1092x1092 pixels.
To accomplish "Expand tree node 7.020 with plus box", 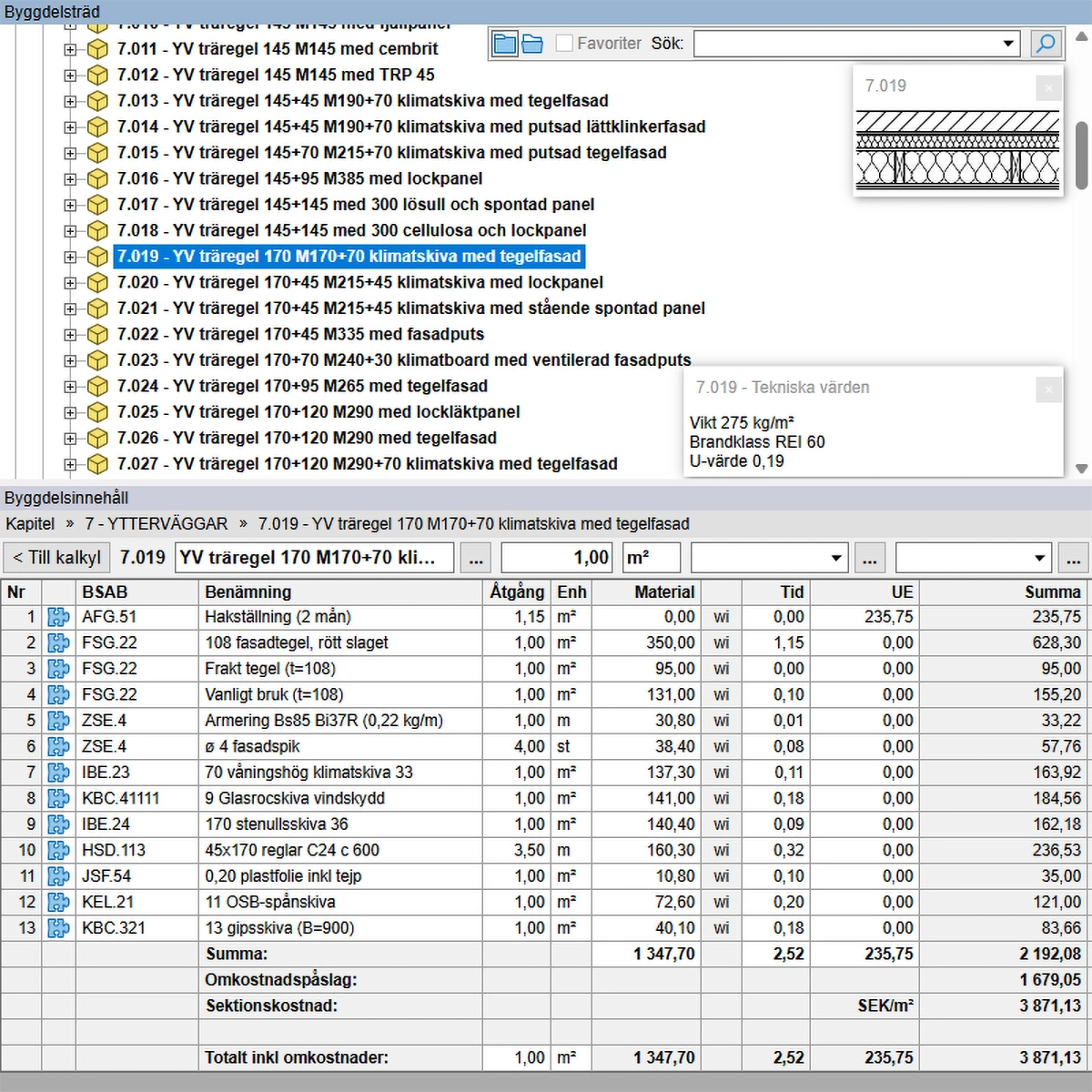I will [x=70, y=283].
